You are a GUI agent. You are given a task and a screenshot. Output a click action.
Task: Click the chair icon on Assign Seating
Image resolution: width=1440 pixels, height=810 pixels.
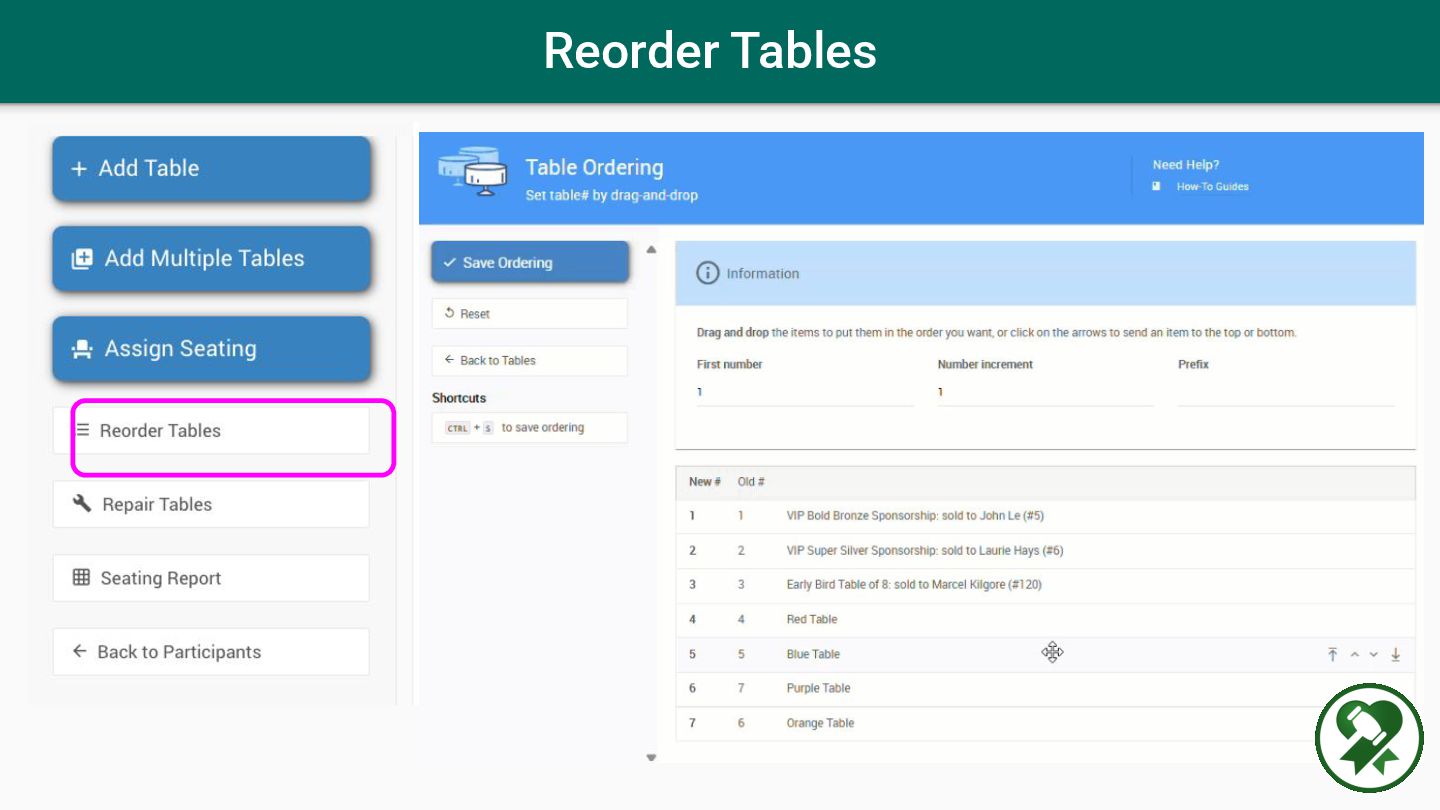click(82, 349)
